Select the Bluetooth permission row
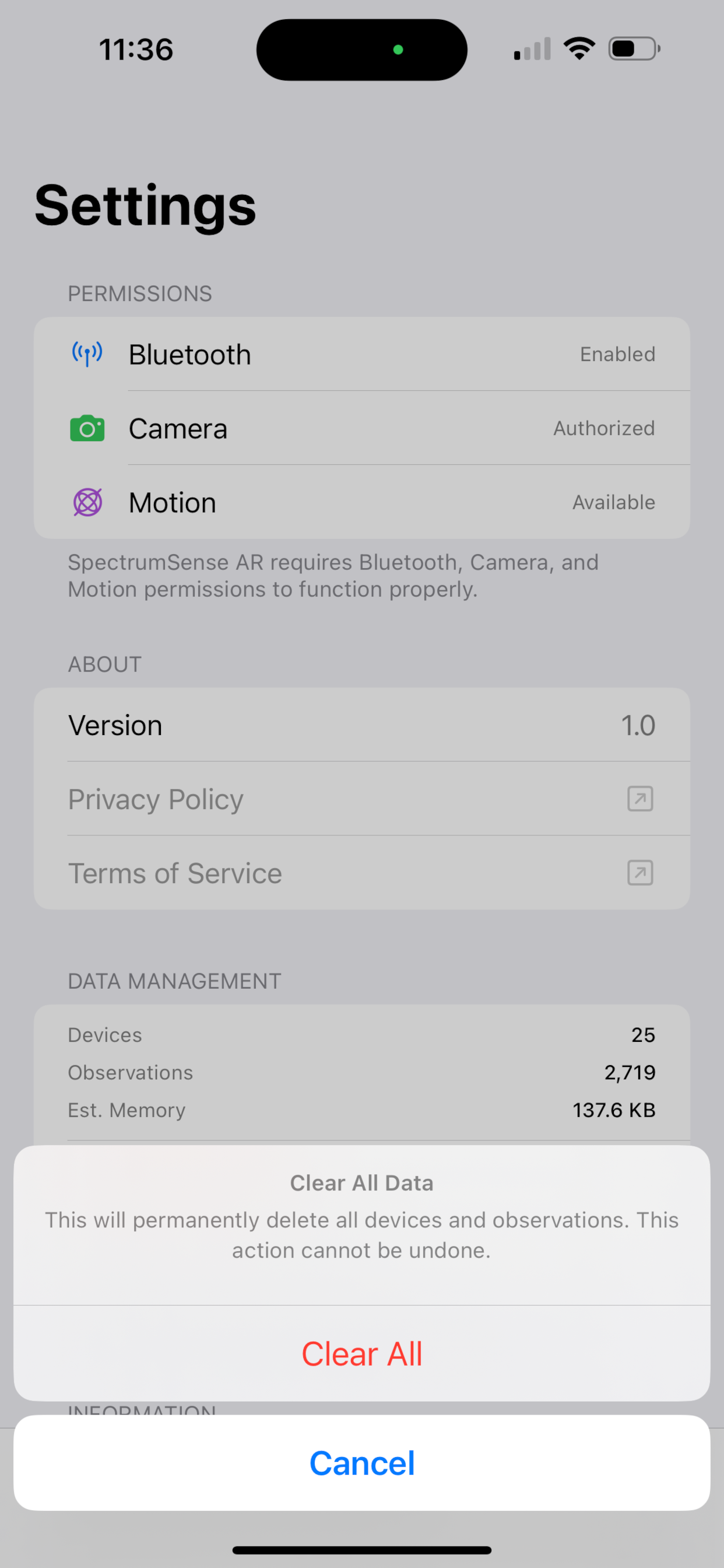The width and height of the screenshot is (724, 1568). pyautogui.click(x=362, y=354)
